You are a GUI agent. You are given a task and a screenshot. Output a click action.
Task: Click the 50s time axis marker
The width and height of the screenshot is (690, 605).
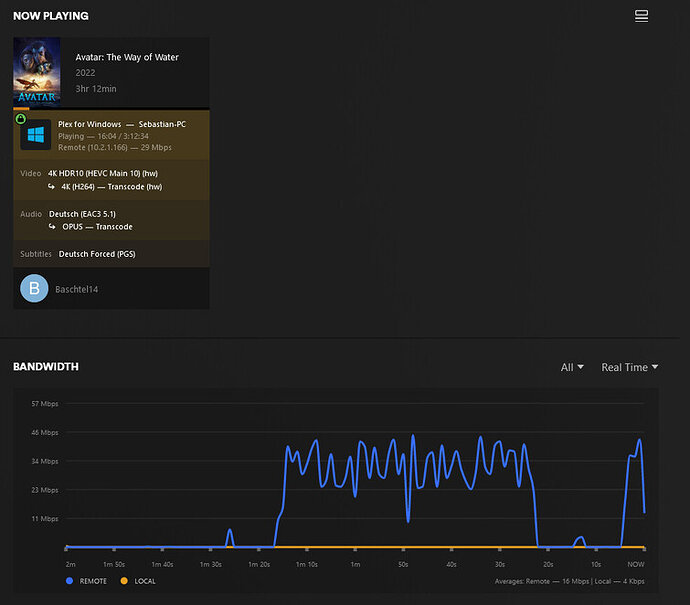(403, 564)
